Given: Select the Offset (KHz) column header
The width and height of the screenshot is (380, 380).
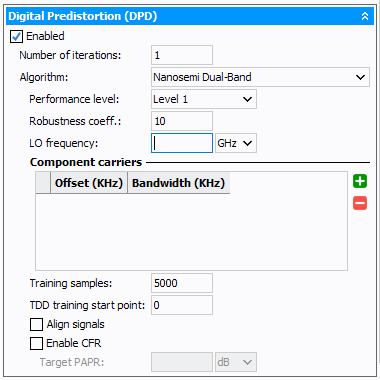Looking at the screenshot, I should point(89,183).
